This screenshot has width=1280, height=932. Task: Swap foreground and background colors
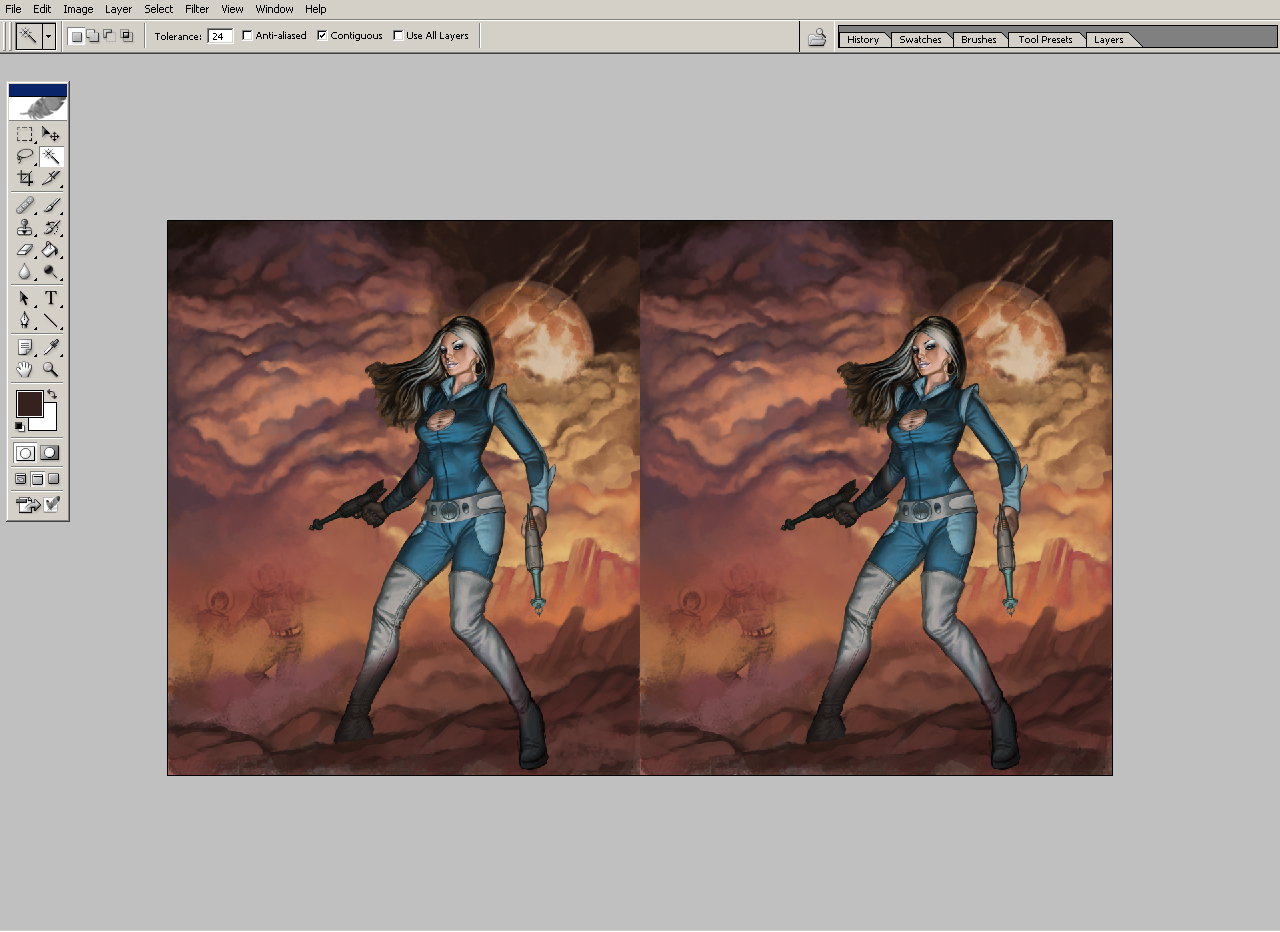click(x=52, y=395)
